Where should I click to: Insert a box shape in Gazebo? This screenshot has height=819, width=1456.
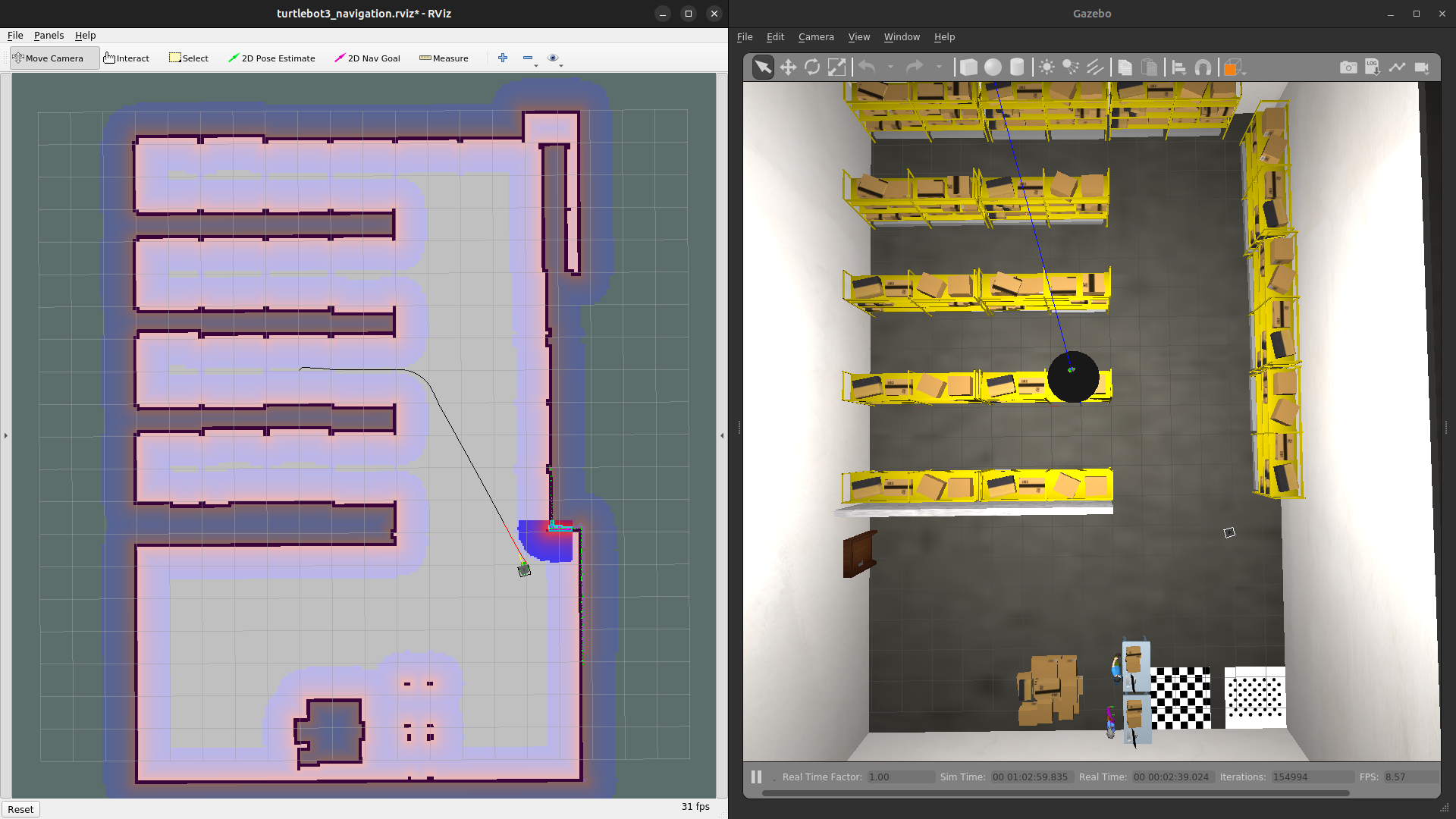click(968, 67)
